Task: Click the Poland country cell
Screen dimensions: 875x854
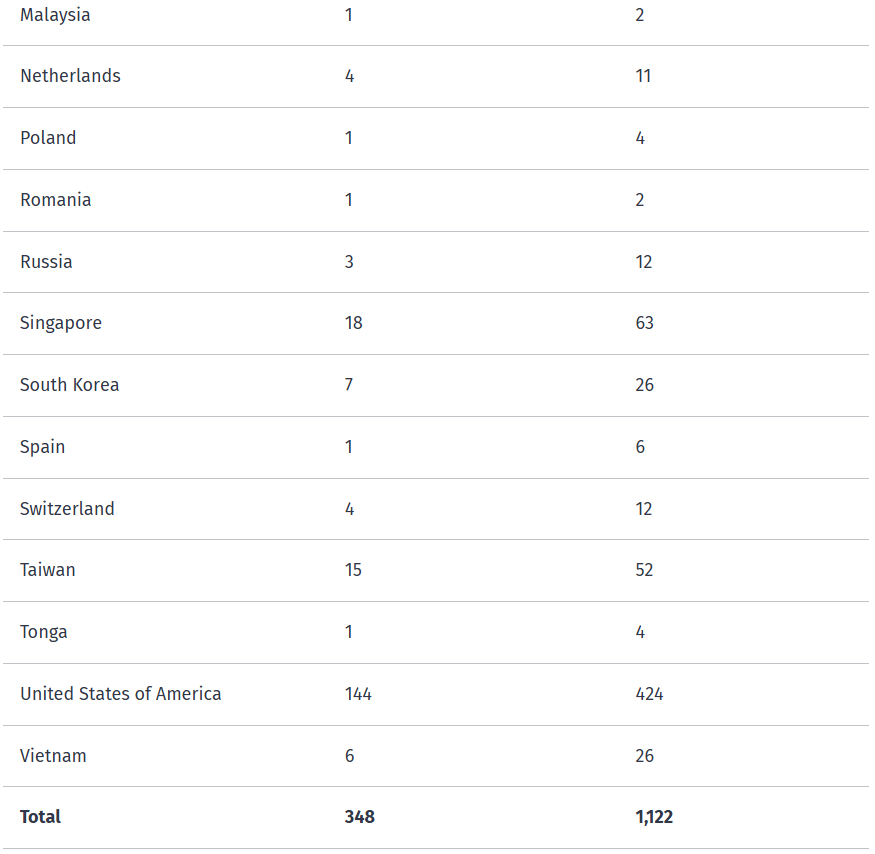Action: (48, 138)
